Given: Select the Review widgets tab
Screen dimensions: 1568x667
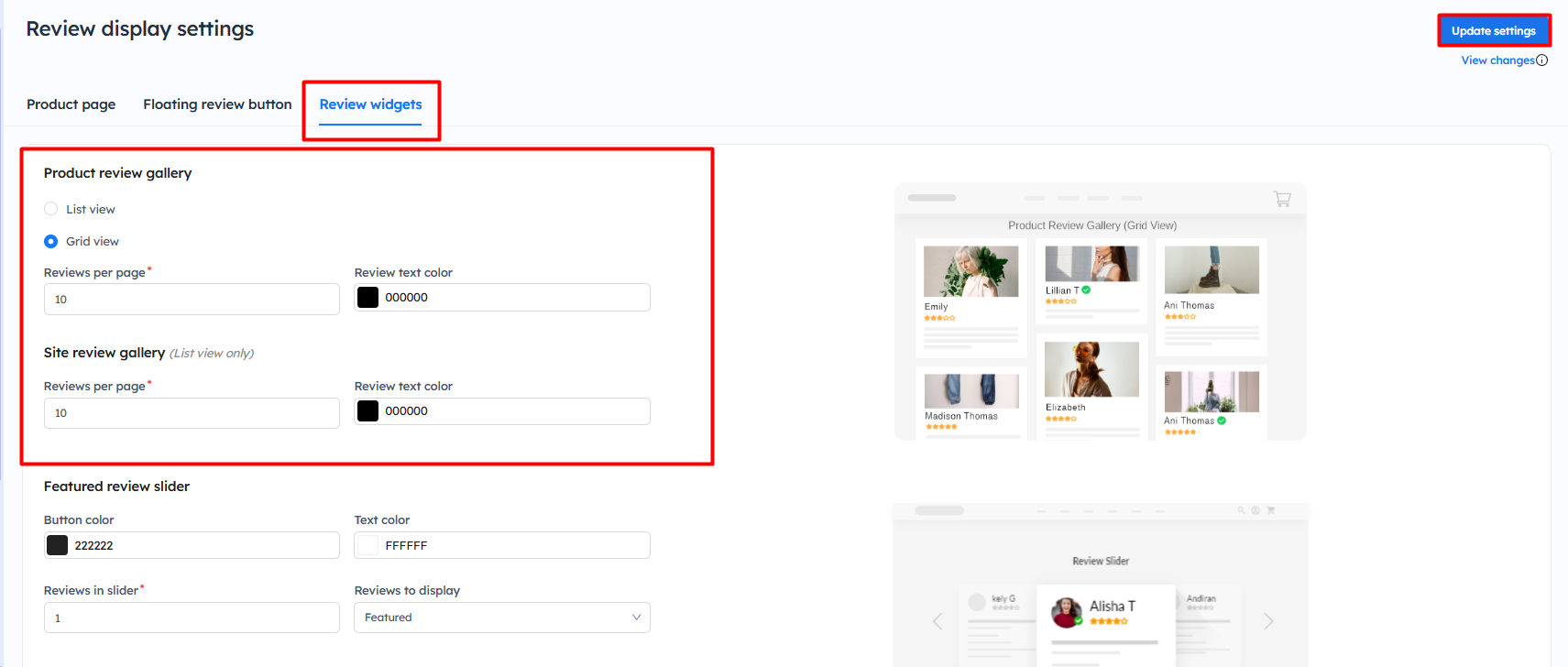Looking at the screenshot, I should [x=370, y=104].
